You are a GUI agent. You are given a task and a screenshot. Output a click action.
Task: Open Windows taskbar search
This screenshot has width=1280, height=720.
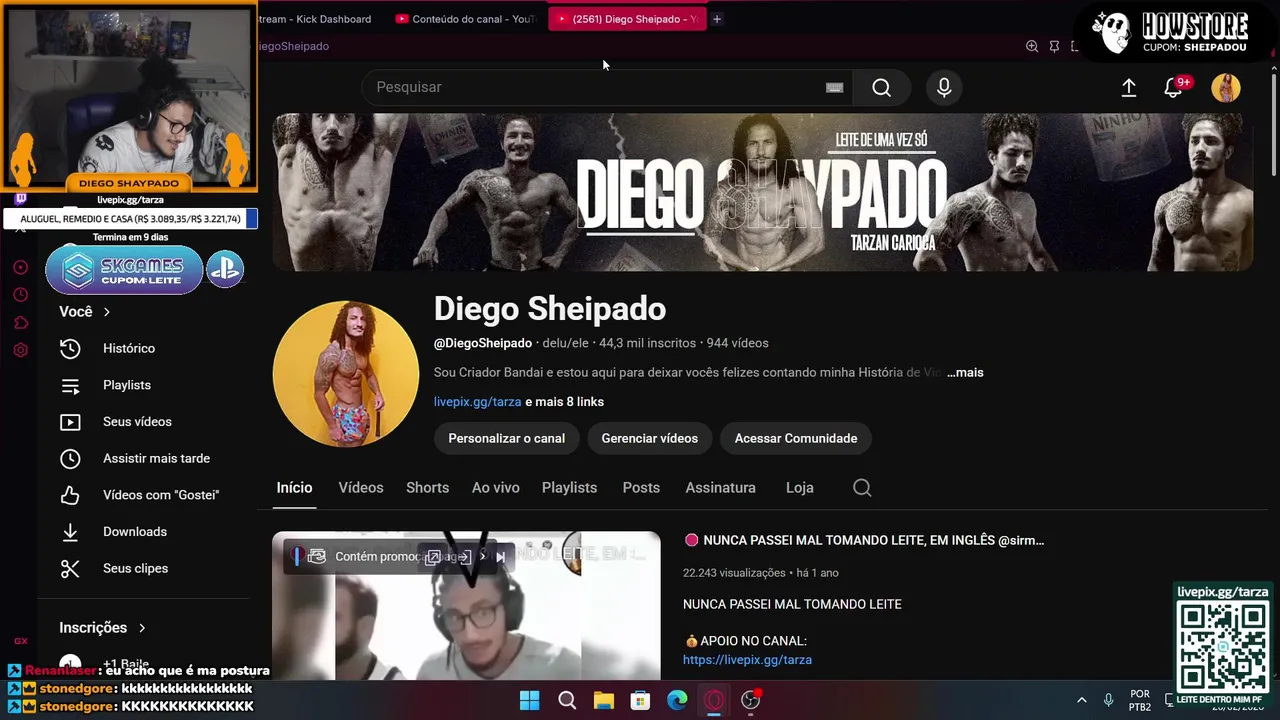567,700
